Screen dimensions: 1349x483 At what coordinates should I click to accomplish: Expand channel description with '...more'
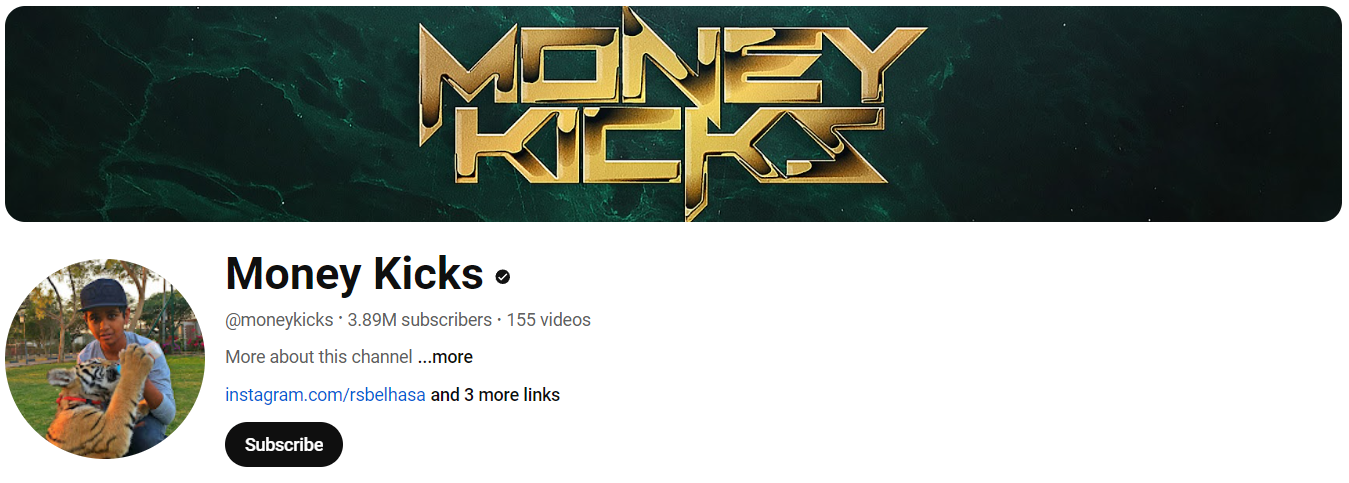[445, 357]
